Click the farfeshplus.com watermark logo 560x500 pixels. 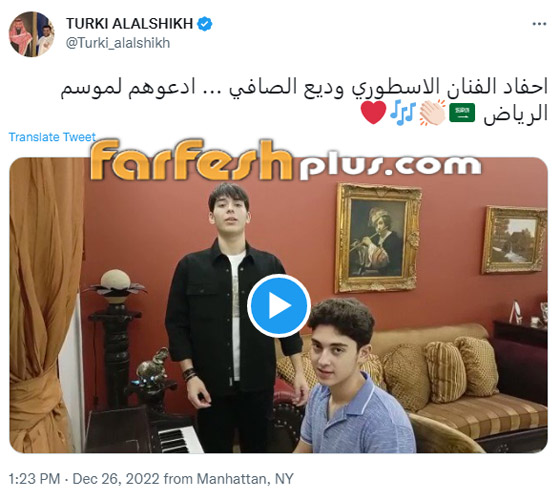pos(286,160)
